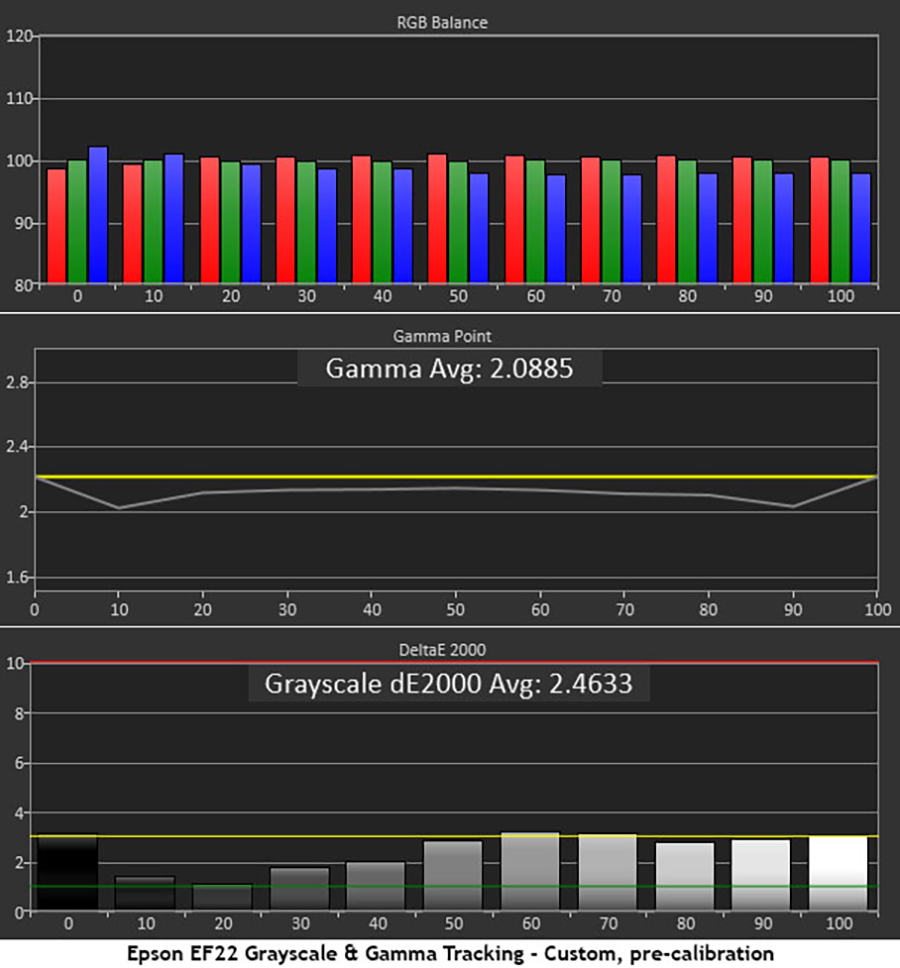This screenshot has width=900, height=968.
Task: Click the 2.8 label on Gamma axis
Action: click(x=17, y=383)
